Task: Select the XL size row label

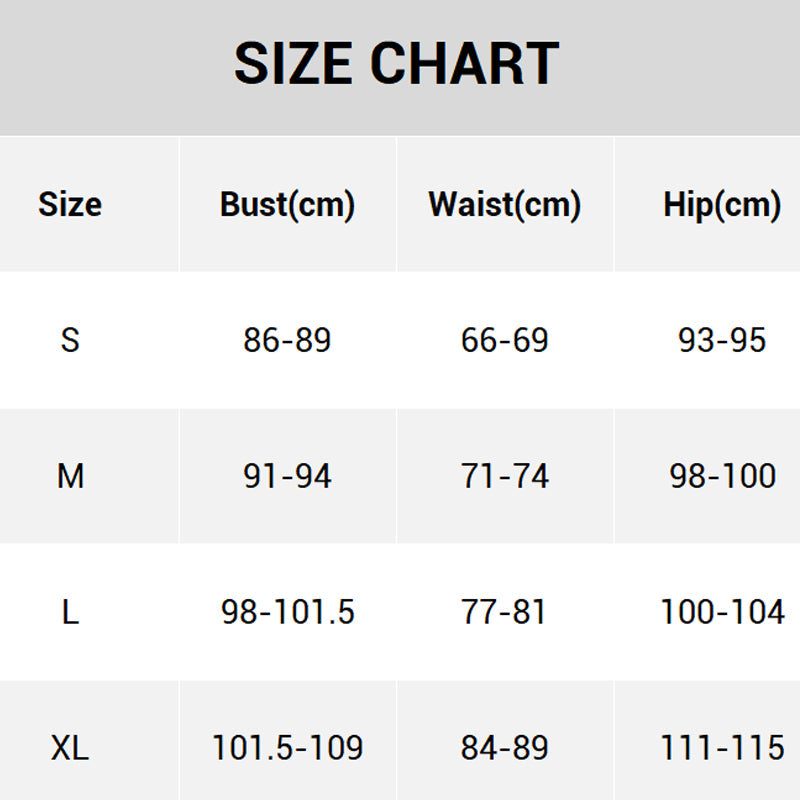Action: pos(70,748)
